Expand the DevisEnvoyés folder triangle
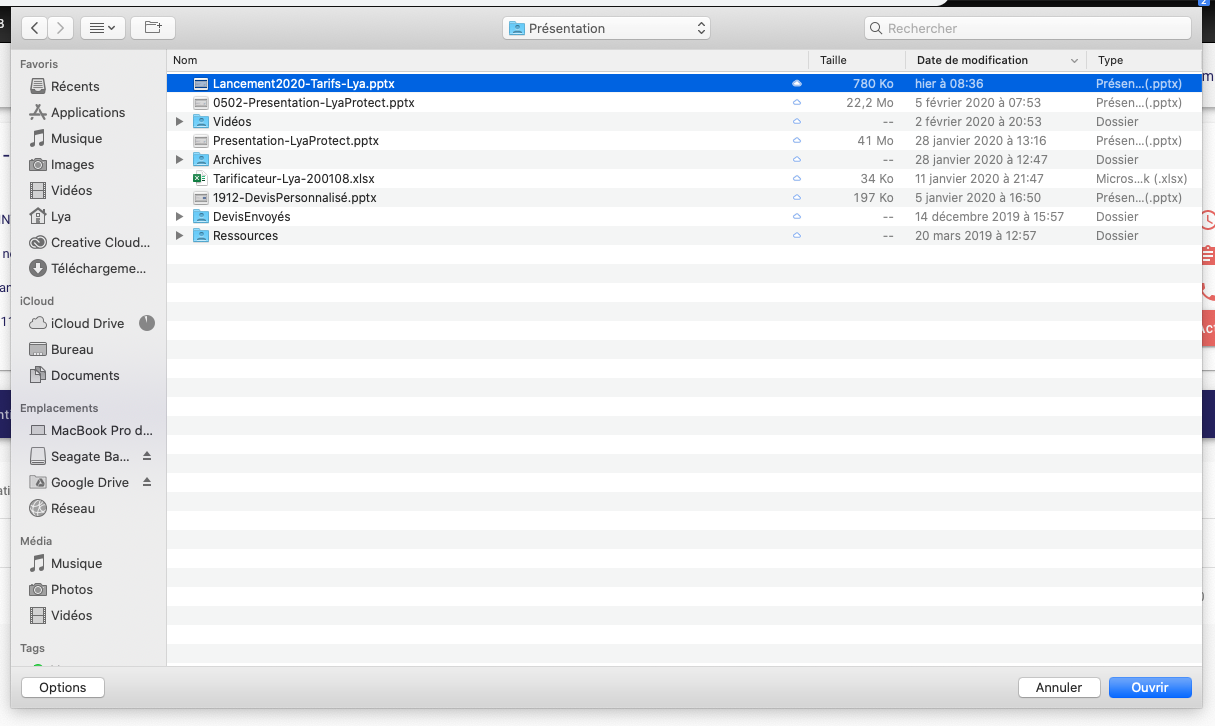 point(180,217)
